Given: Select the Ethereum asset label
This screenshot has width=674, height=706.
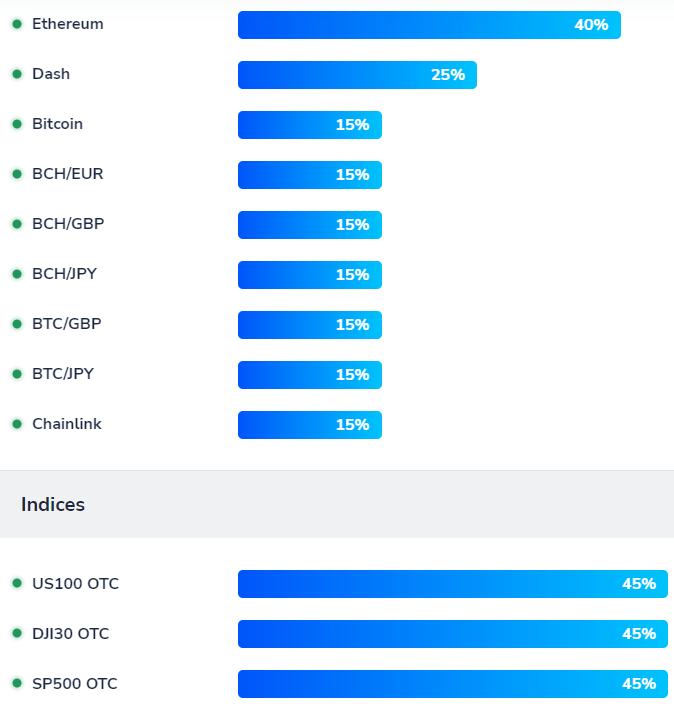Looking at the screenshot, I should click(67, 24).
